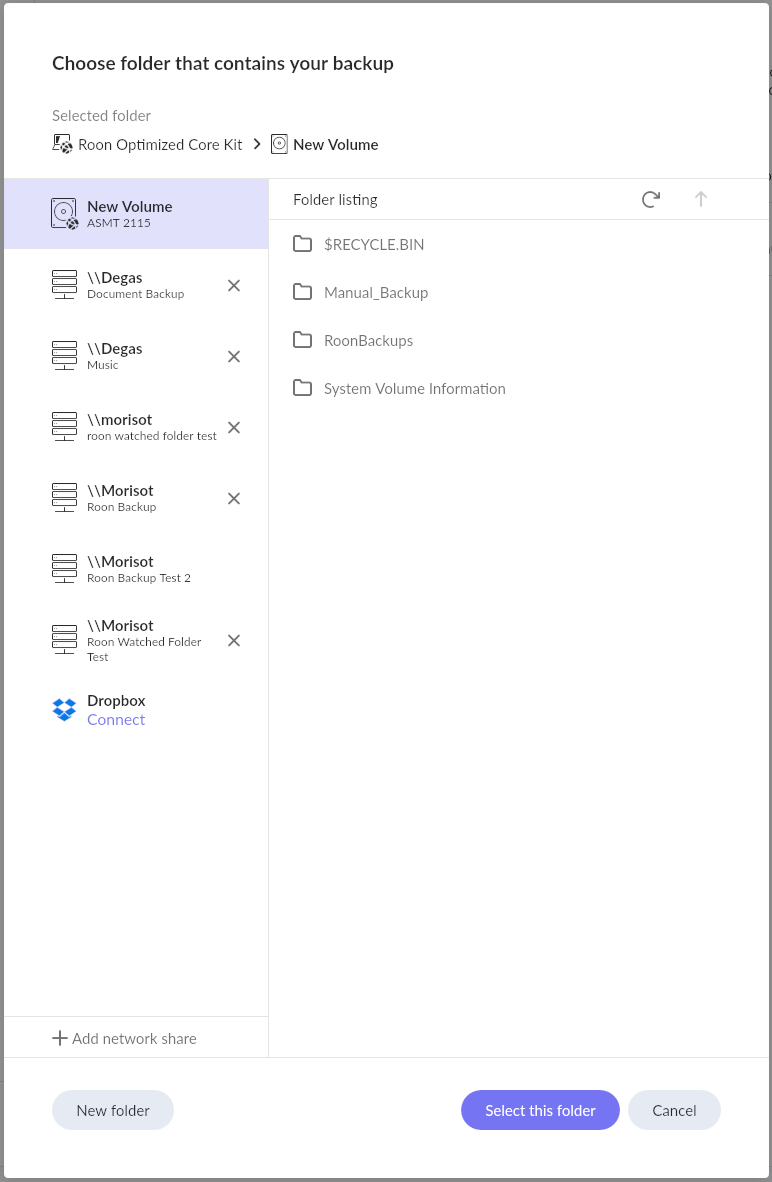Click Add network share
Viewport: 772px width, 1182px height.
(125, 1038)
